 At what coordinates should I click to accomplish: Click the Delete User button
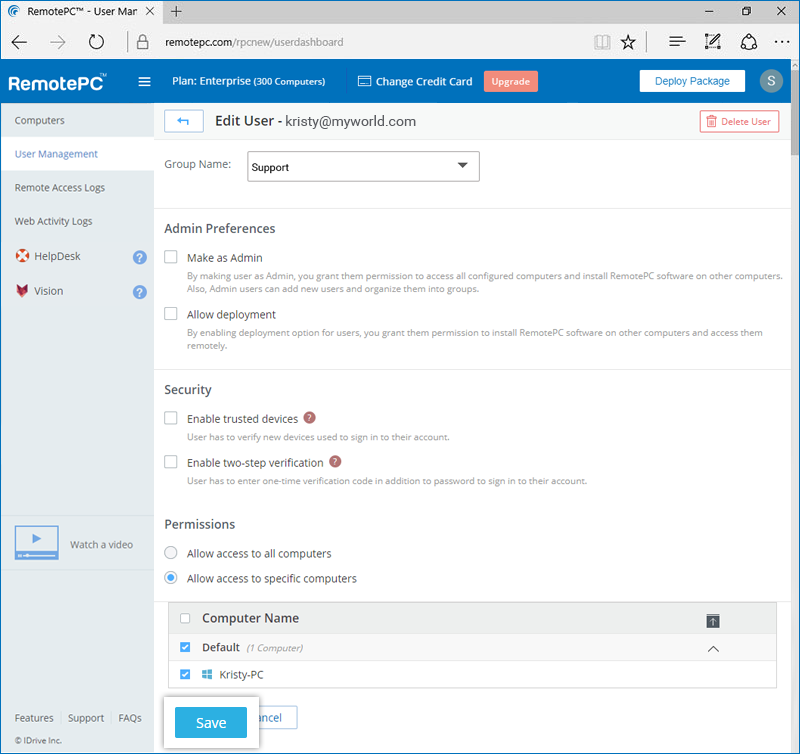[739, 121]
